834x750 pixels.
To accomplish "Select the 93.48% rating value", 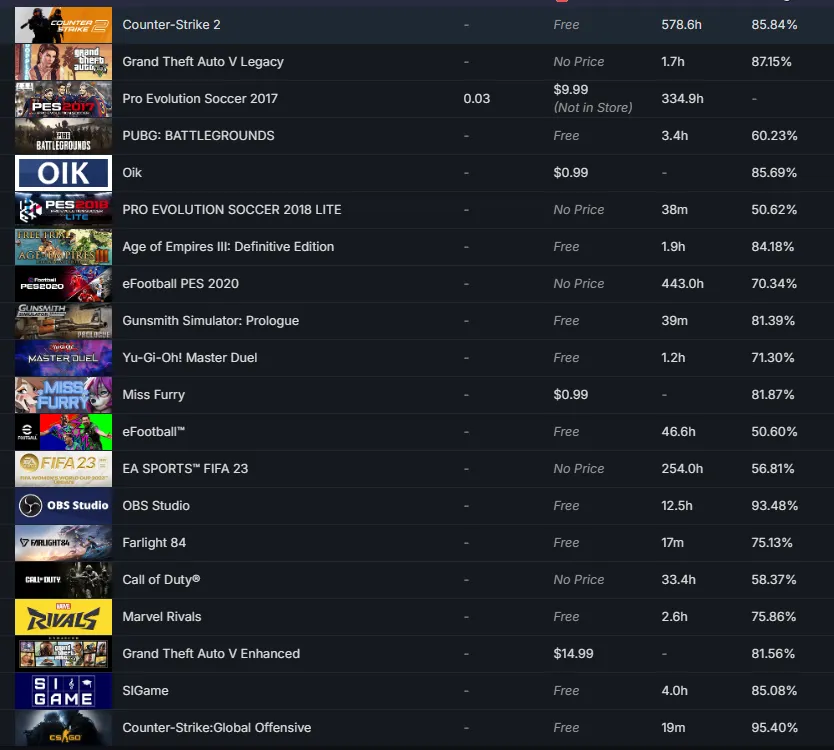I will [x=774, y=505].
